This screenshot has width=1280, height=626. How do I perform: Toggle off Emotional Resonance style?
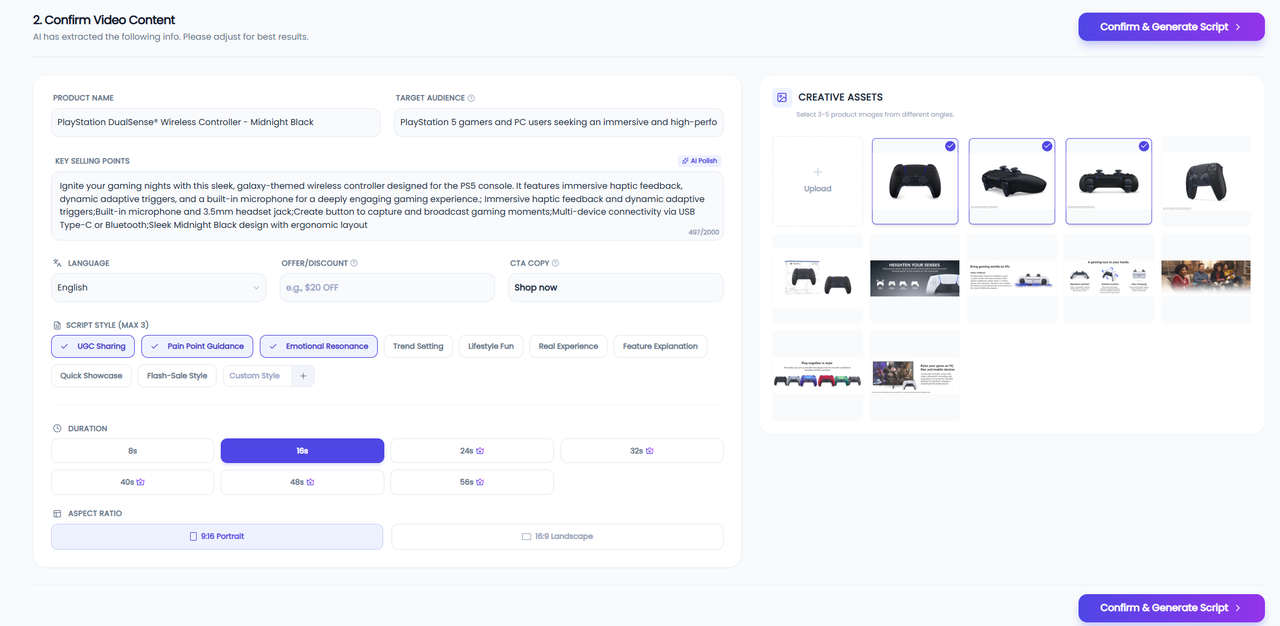click(318, 346)
